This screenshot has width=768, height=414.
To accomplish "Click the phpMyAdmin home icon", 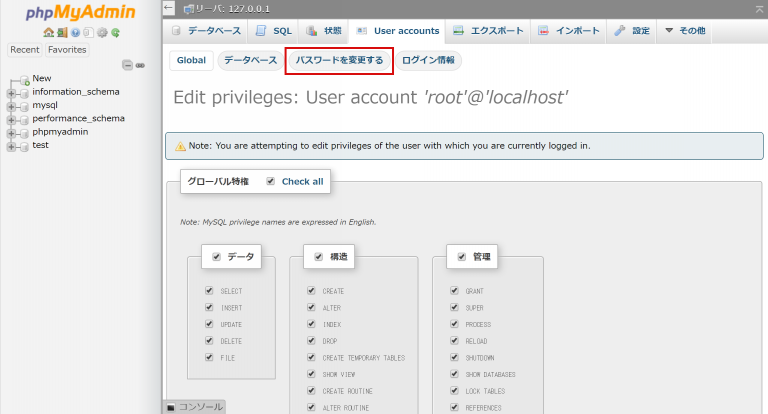I will pyautogui.click(x=48, y=33).
